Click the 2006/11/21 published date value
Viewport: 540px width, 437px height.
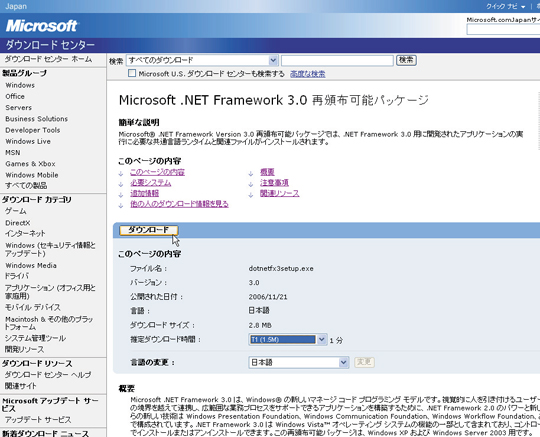tap(268, 297)
